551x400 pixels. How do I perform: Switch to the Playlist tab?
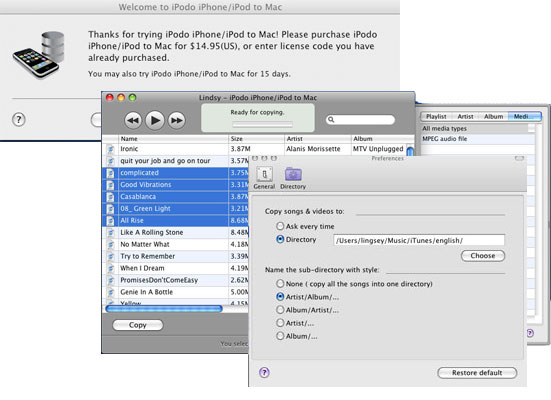(436, 116)
